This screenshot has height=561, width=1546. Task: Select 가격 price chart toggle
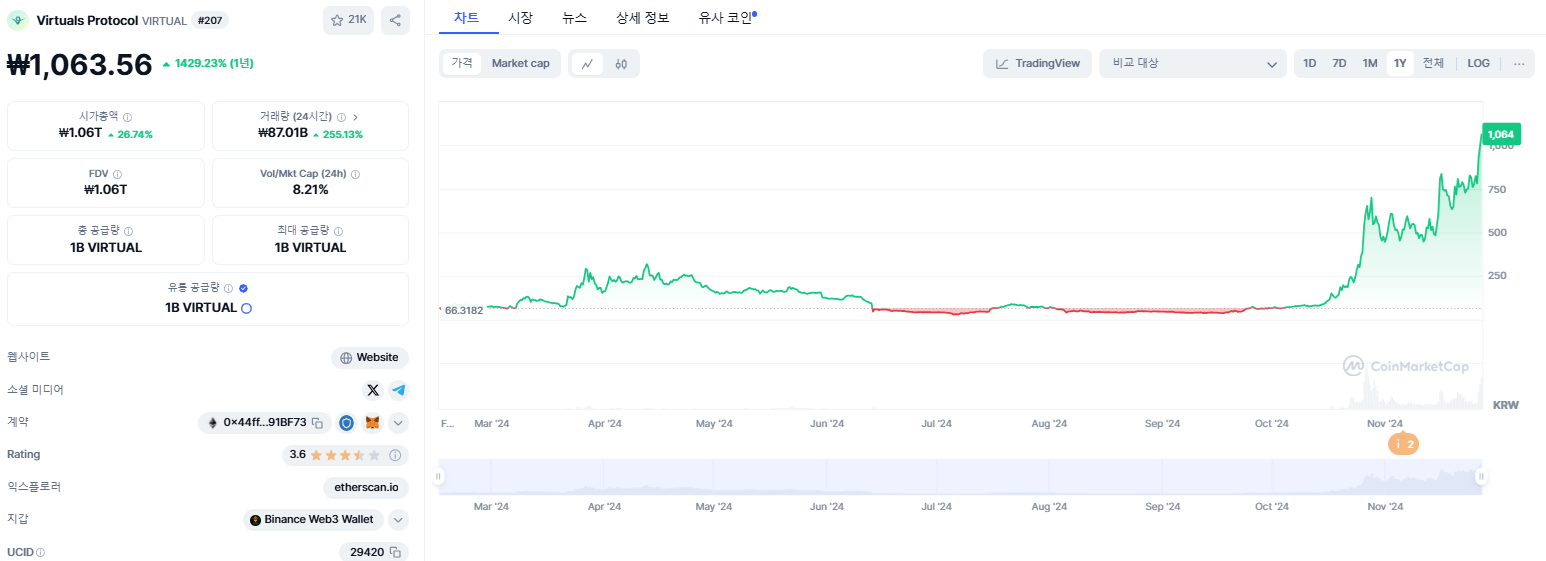tap(462, 63)
